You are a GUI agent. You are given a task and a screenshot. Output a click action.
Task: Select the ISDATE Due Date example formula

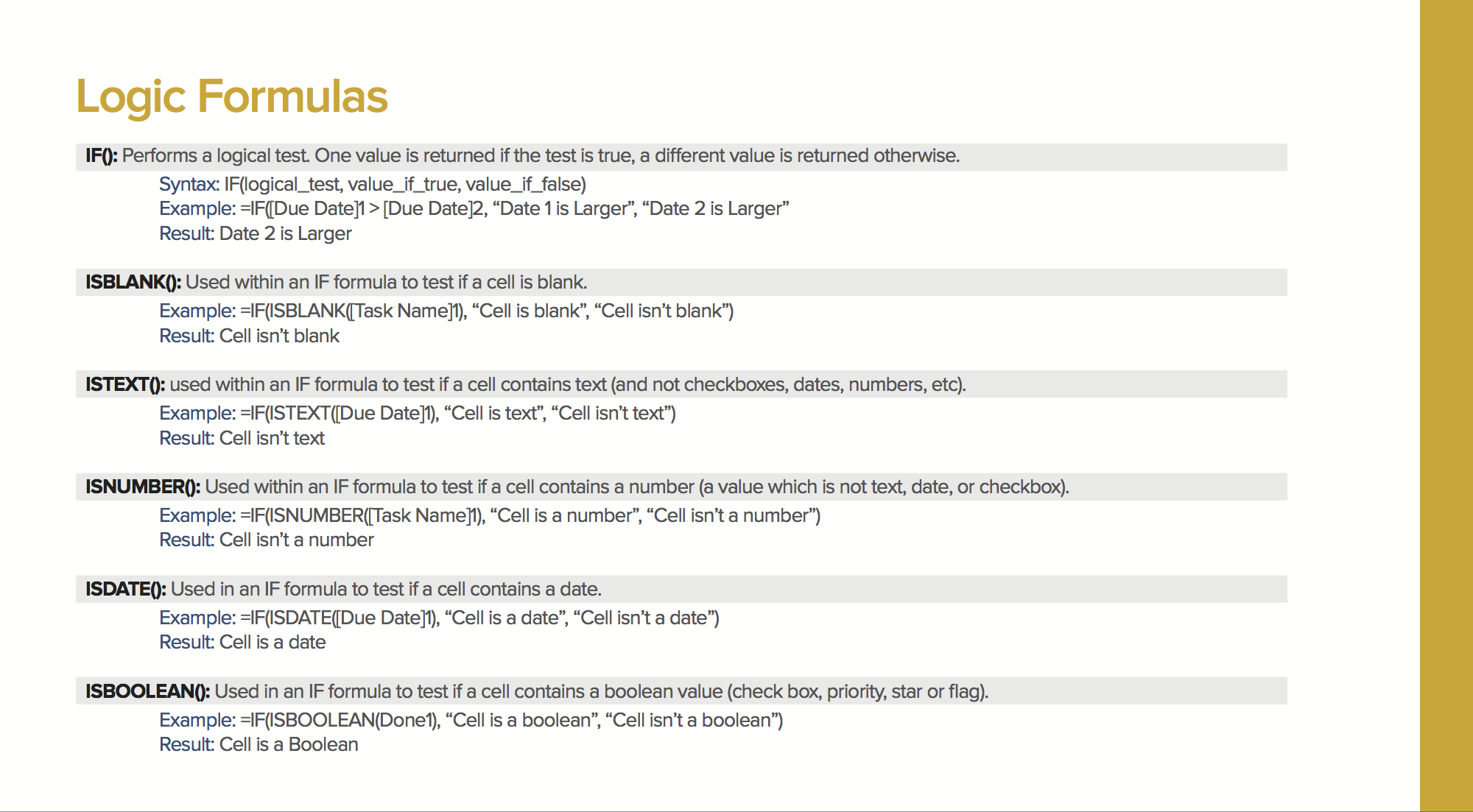(x=439, y=618)
